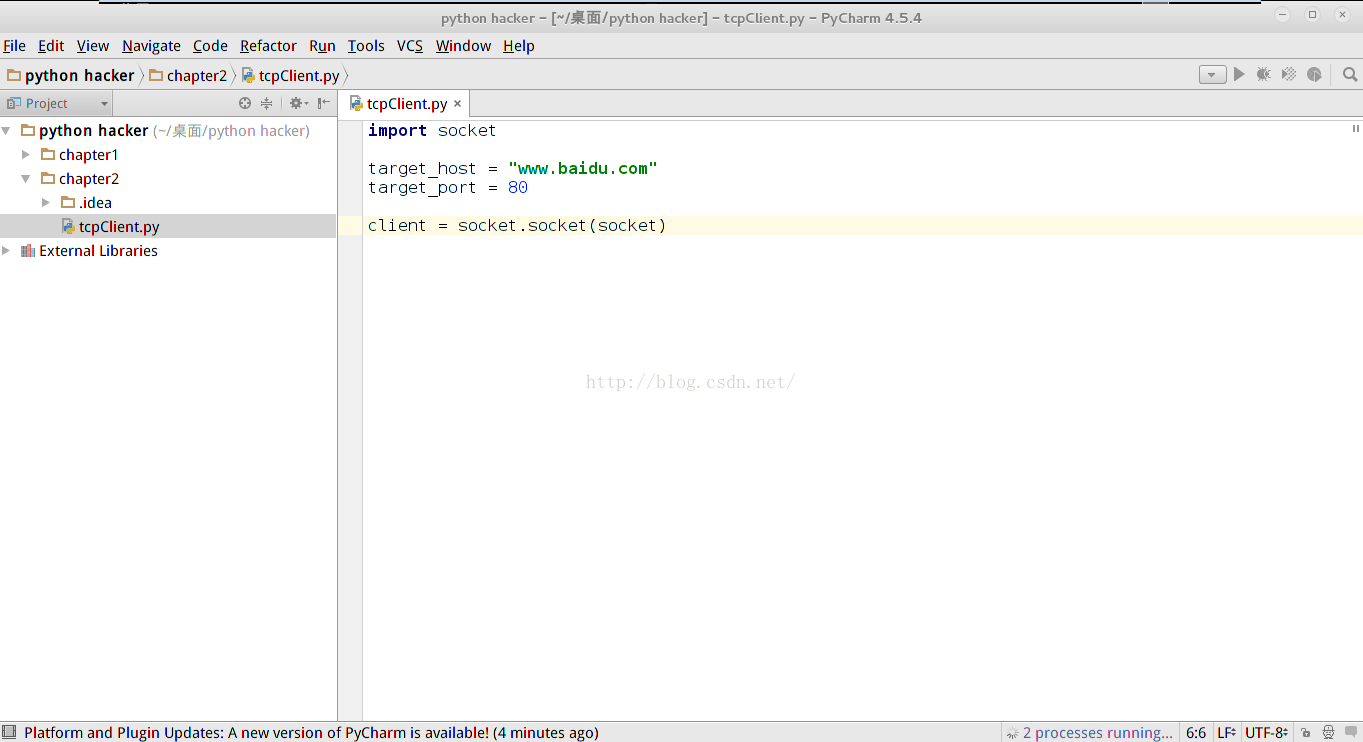Click the background processes spinner icon
Viewport: 1363px width, 742px height.
point(1013,733)
